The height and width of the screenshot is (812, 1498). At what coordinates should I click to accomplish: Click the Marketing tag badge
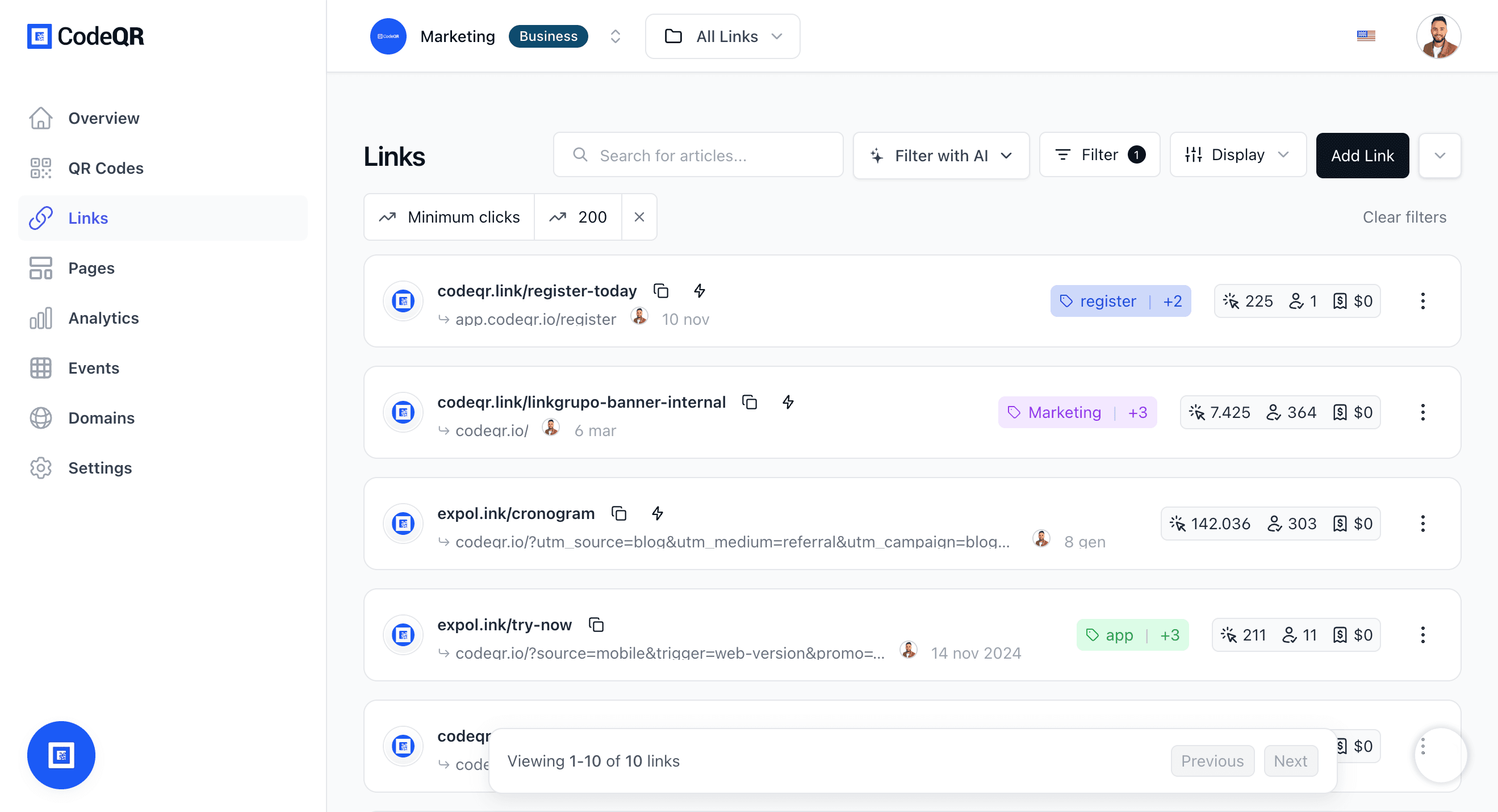[1077, 412]
